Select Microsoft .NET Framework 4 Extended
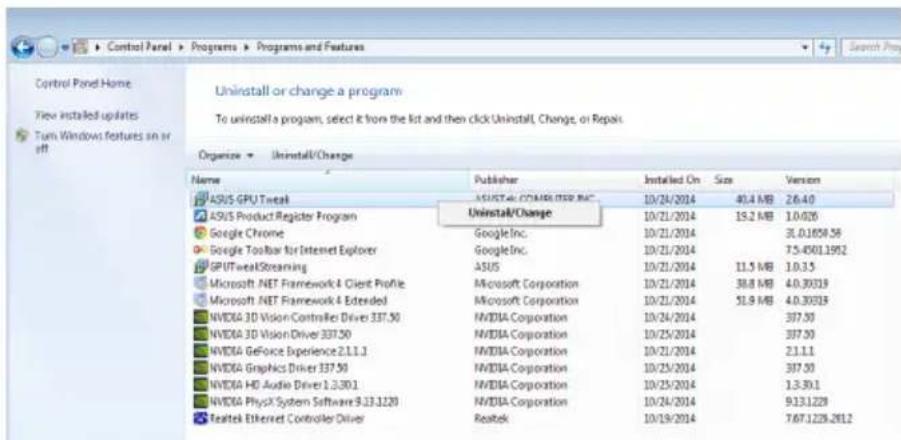Image resolution: width=901 pixels, height=440 pixels. click(x=298, y=300)
